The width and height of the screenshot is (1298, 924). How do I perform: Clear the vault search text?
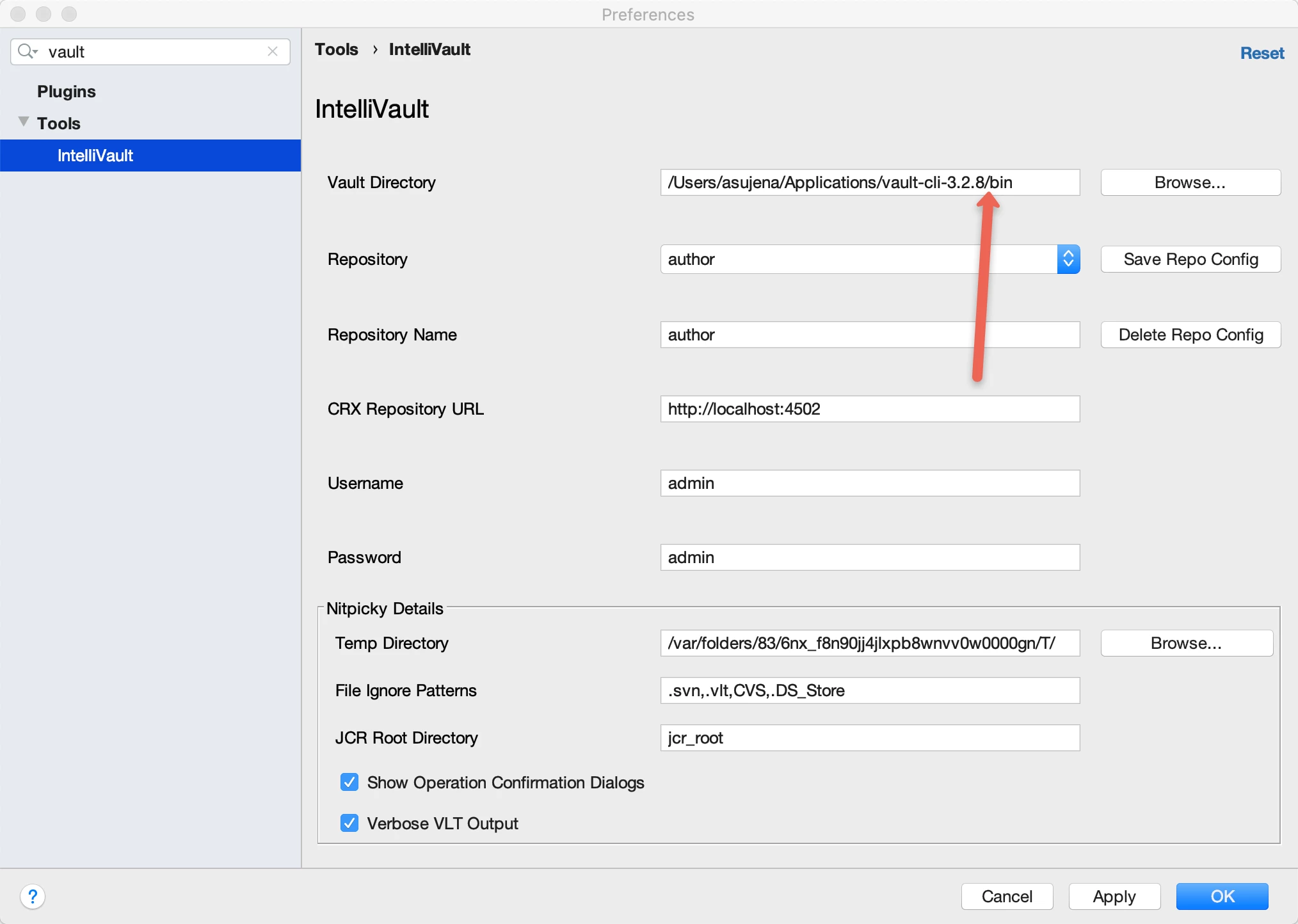(x=273, y=51)
